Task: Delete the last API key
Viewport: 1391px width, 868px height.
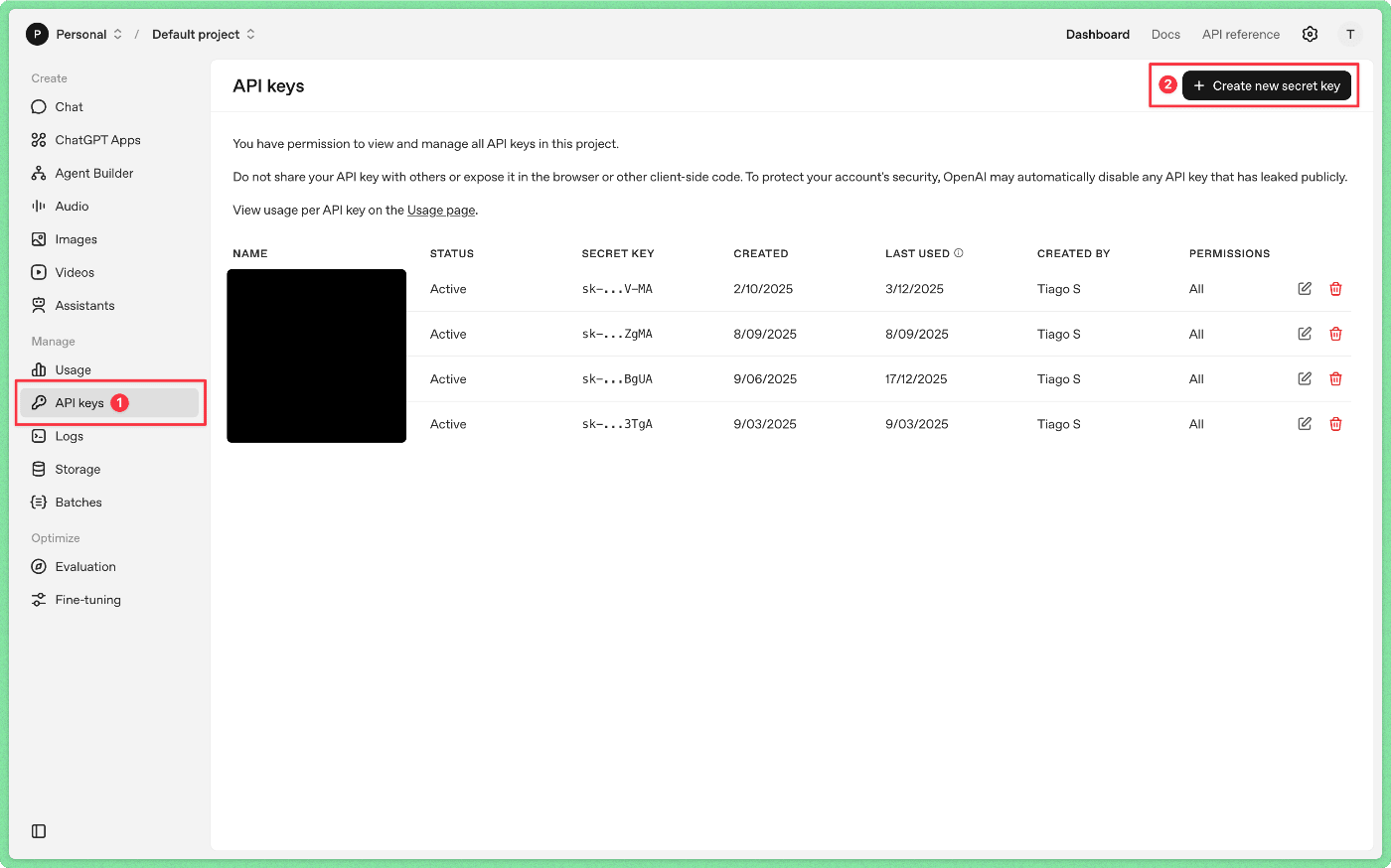Action: [x=1335, y=423]
